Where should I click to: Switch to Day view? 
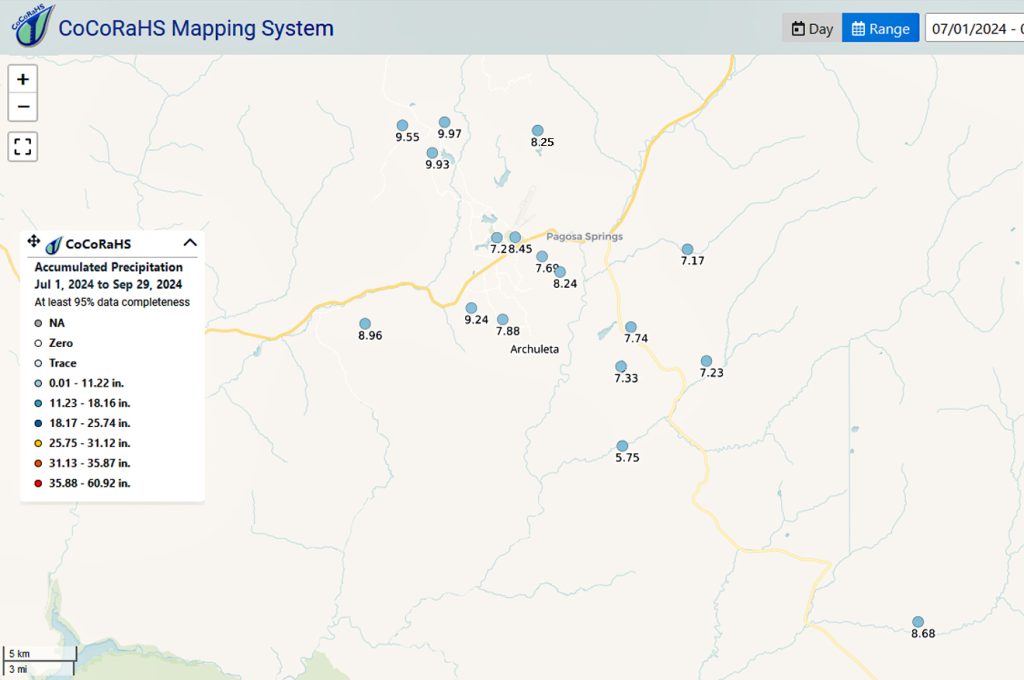tap(812, 29)
